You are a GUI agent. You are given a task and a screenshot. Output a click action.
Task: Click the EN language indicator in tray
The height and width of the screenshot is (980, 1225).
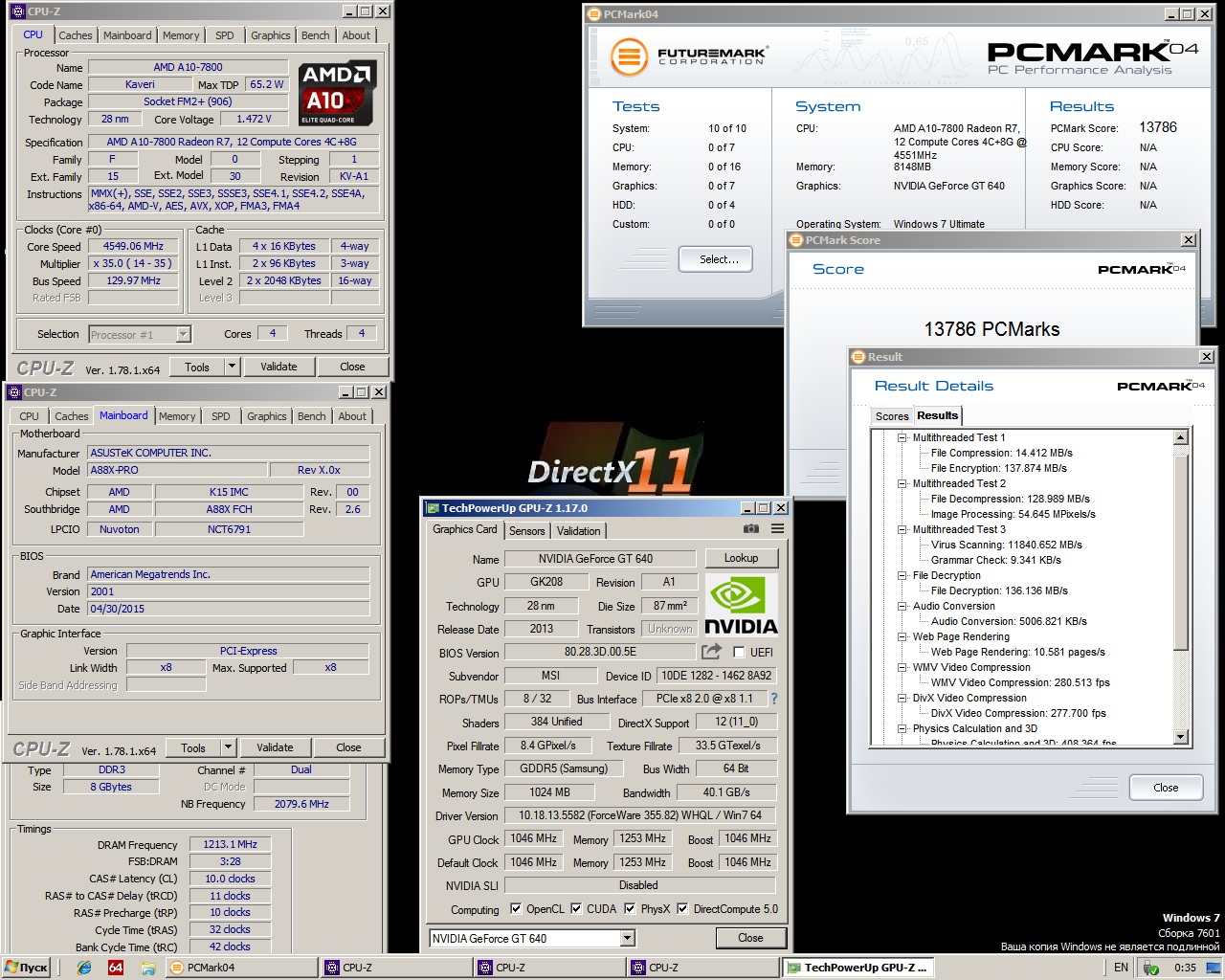1121,968
